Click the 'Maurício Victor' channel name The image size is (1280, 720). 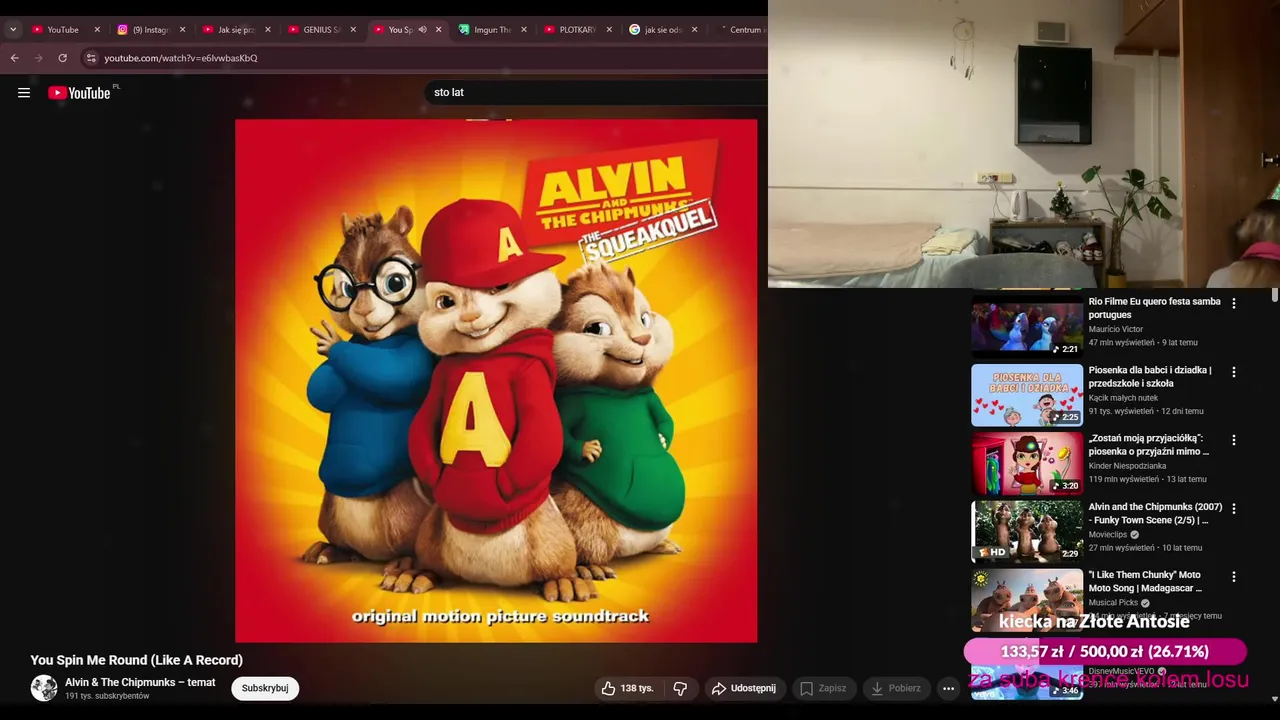(x=1116, y=329)
